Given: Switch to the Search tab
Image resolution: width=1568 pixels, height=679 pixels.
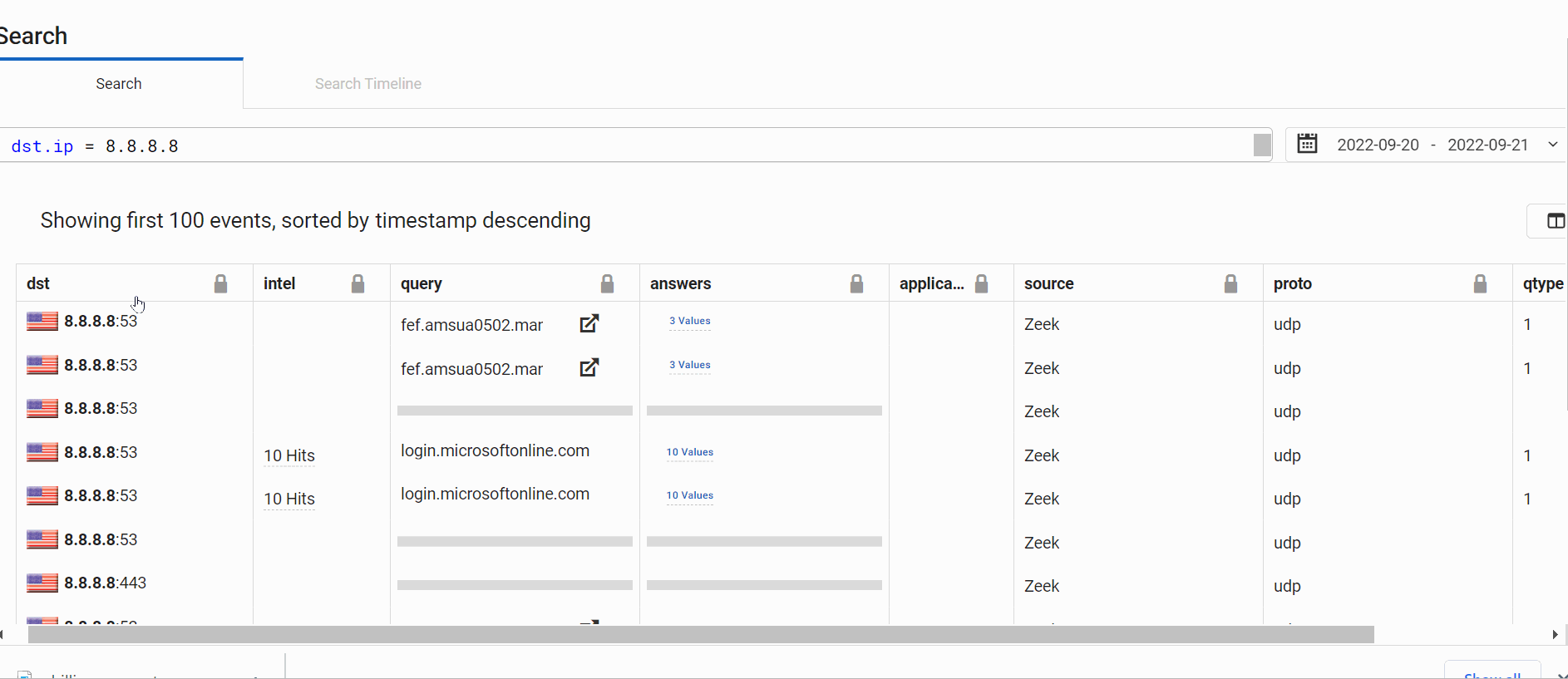Looking at the screenshot, I should pyautogui.click(x=119, y=84).
